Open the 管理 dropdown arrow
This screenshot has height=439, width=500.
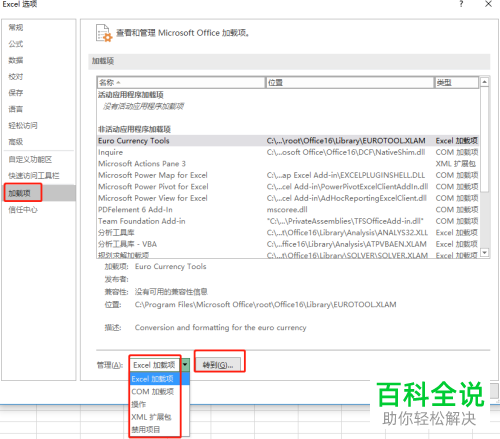point(185,365)
